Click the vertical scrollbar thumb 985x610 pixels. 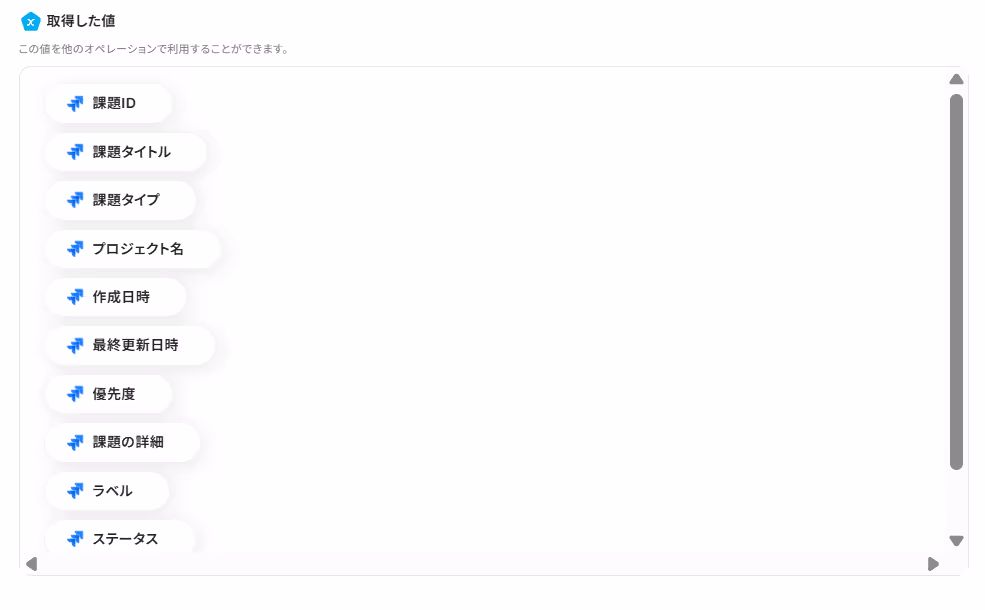pyautogui.click(x=956, y=282)
